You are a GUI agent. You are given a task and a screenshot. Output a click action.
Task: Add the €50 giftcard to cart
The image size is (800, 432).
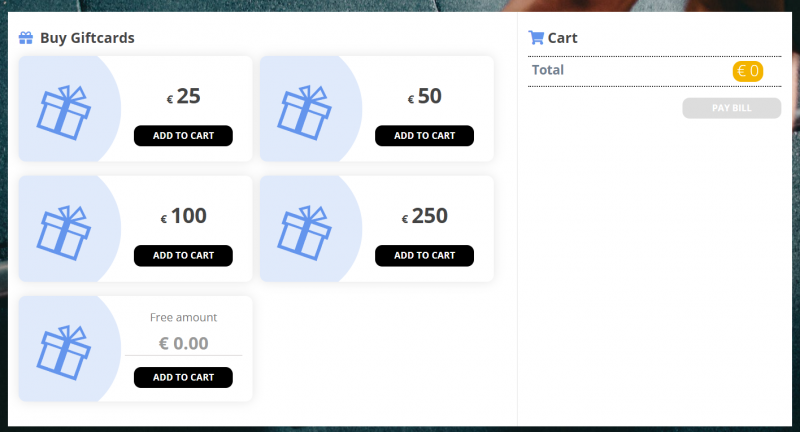[424, 136]
